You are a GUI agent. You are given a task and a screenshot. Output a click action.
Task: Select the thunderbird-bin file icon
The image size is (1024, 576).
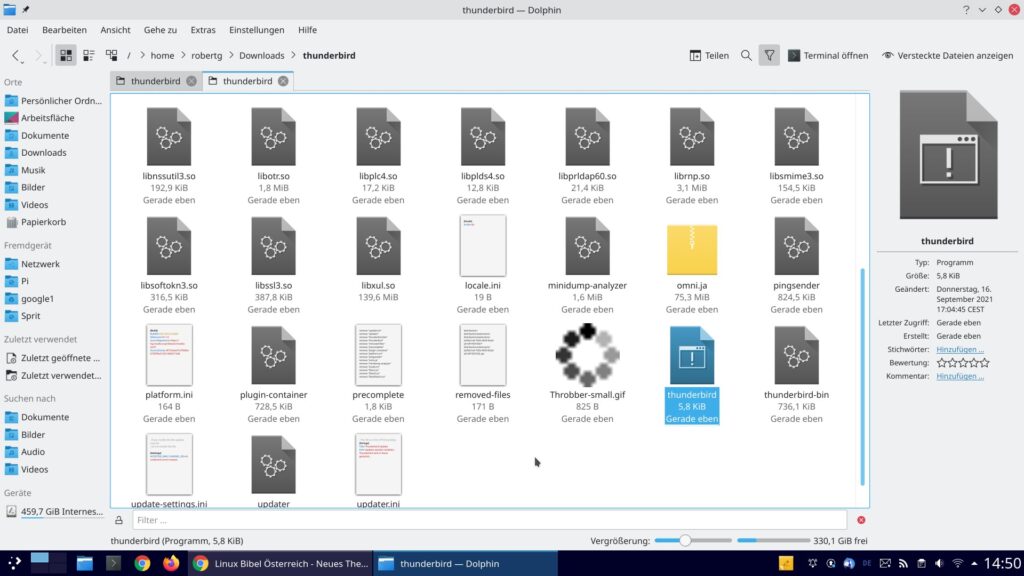796,355
